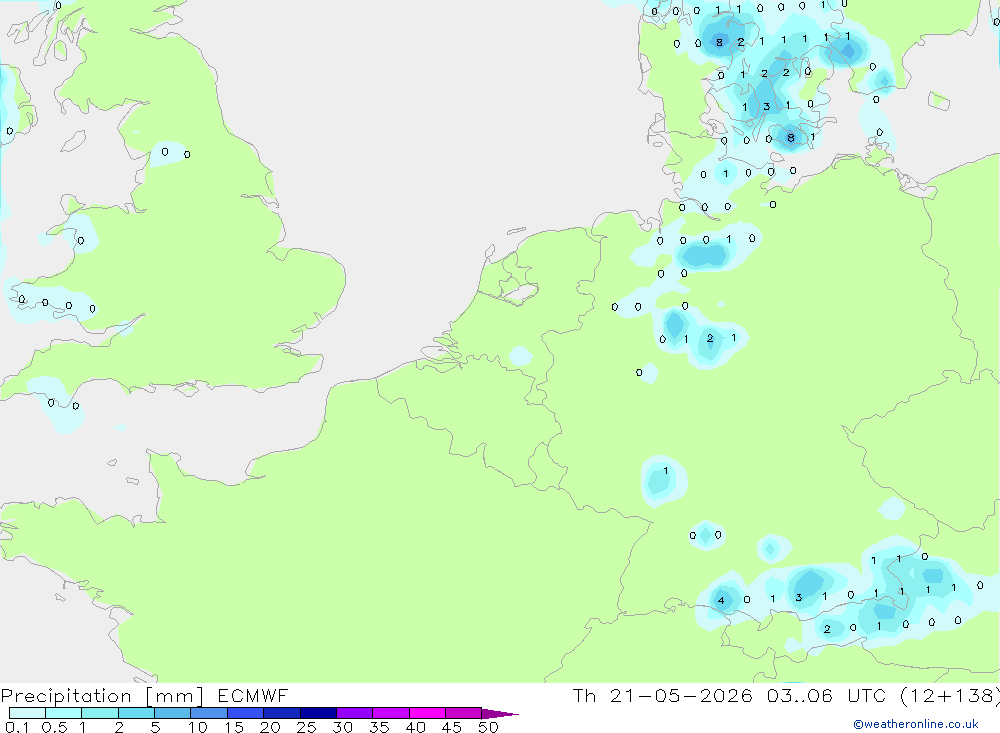Screen dimensions: 1000x733
Task: Select the 15–20 mm legend color box
Action: (x=245, y=713)
